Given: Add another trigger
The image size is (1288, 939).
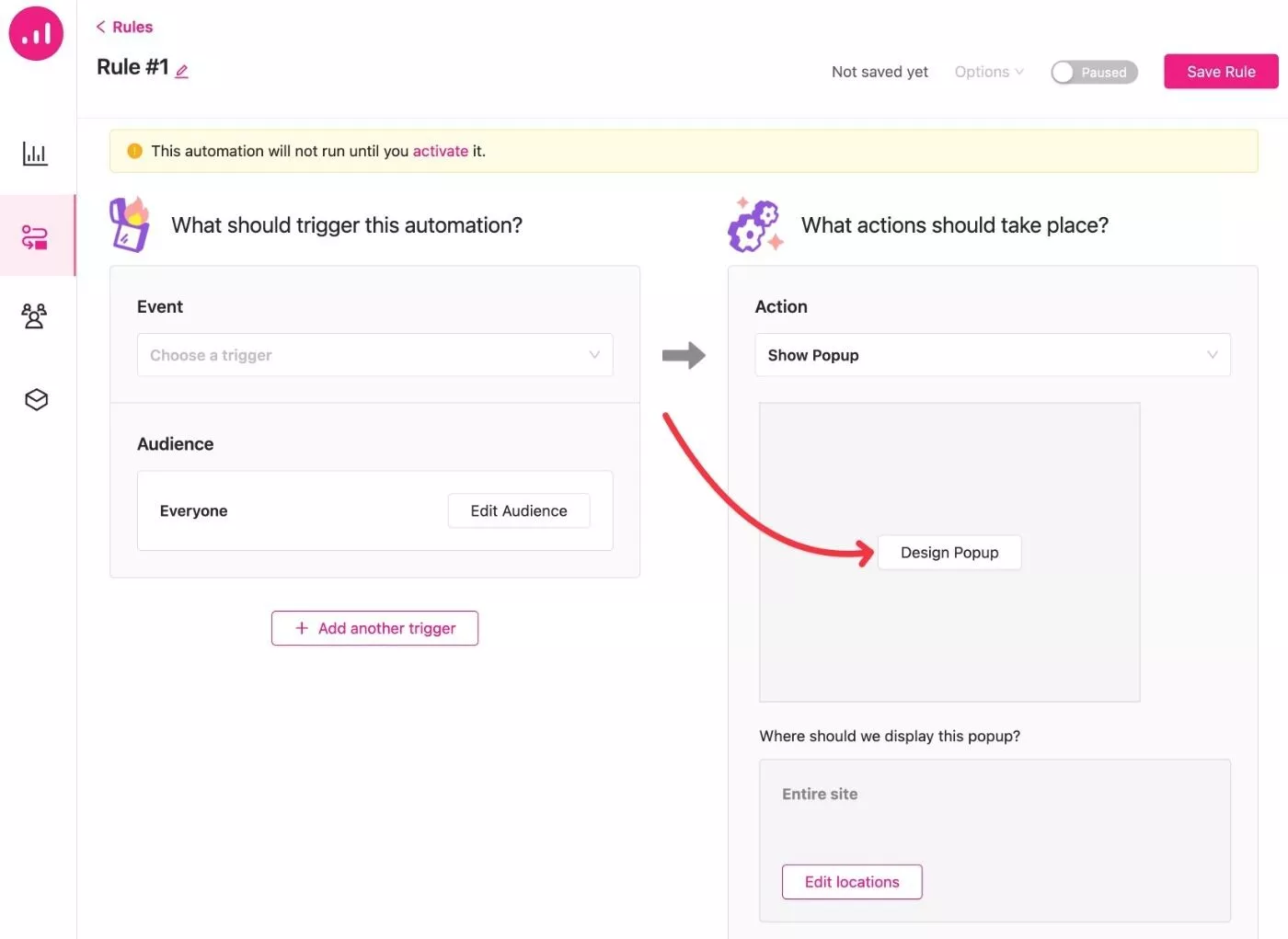Looking at the screenshot, I should point(374,628).
